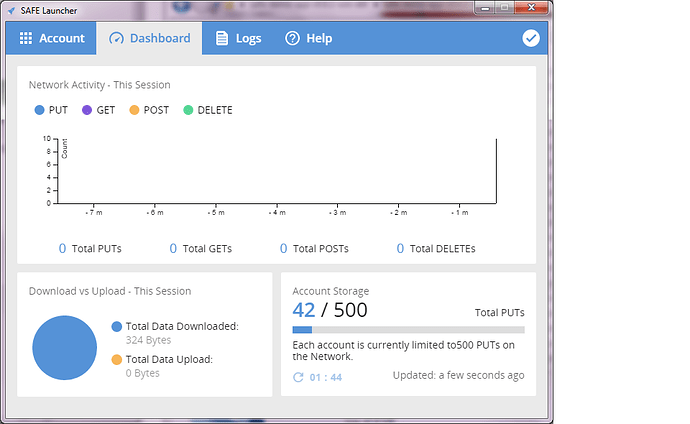The width and height of the screenshot is (690, 424).
Task: Click the Dashboard gauge icon
Action: click(116, 38)
